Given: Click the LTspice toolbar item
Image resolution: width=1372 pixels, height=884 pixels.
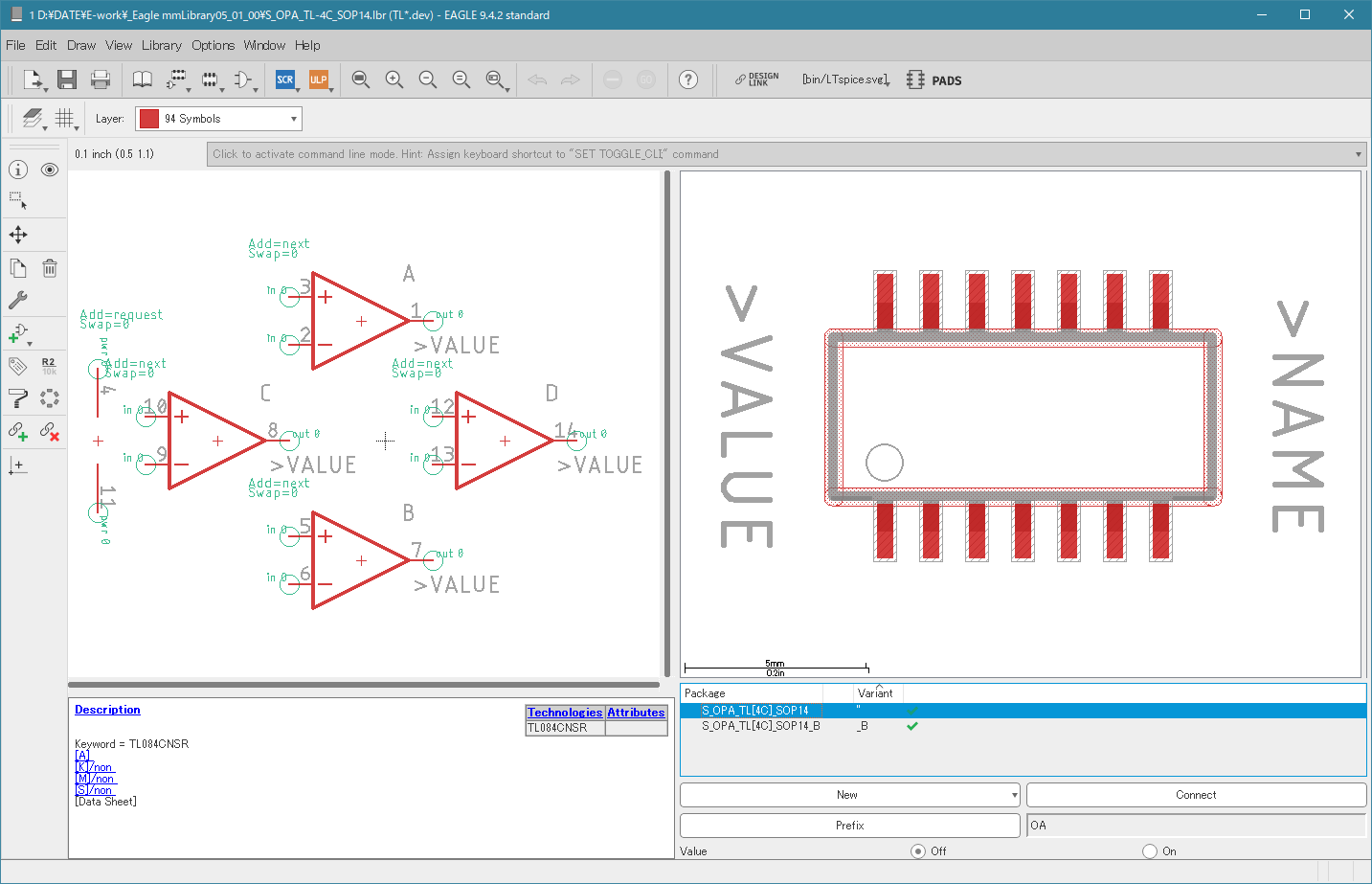Looking at the screenshot, I should 845,79.
